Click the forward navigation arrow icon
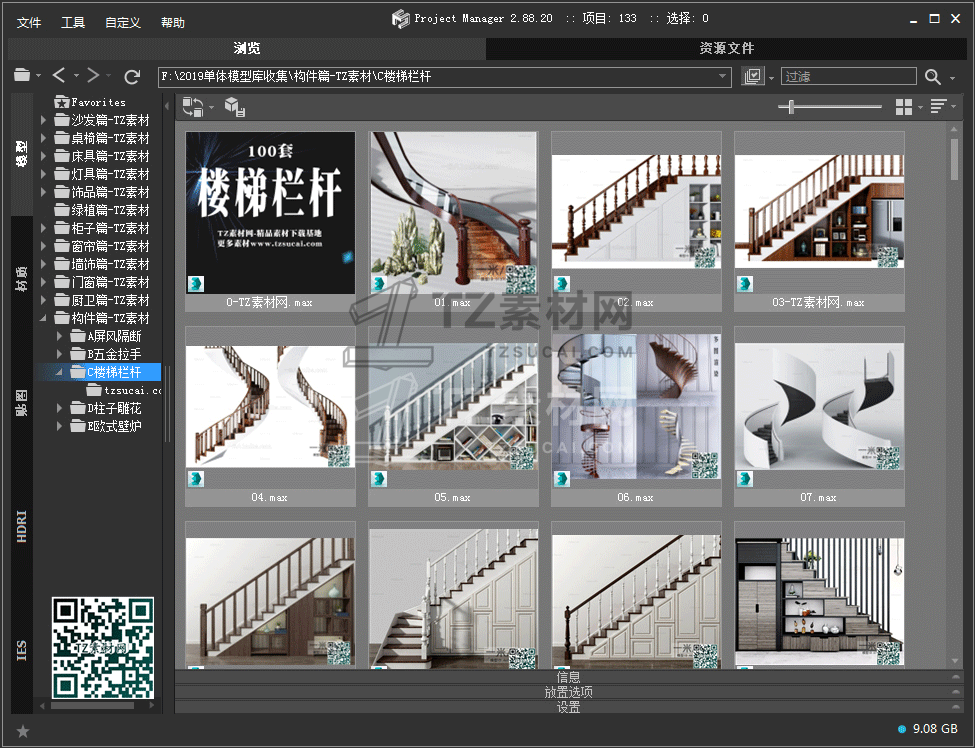 tap(92, 76)
